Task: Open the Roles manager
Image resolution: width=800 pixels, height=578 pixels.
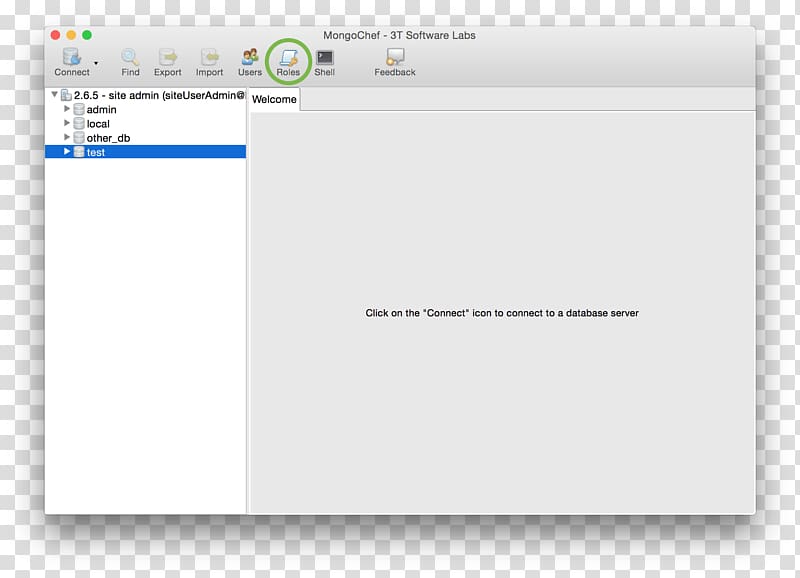Action: [288, 62]
